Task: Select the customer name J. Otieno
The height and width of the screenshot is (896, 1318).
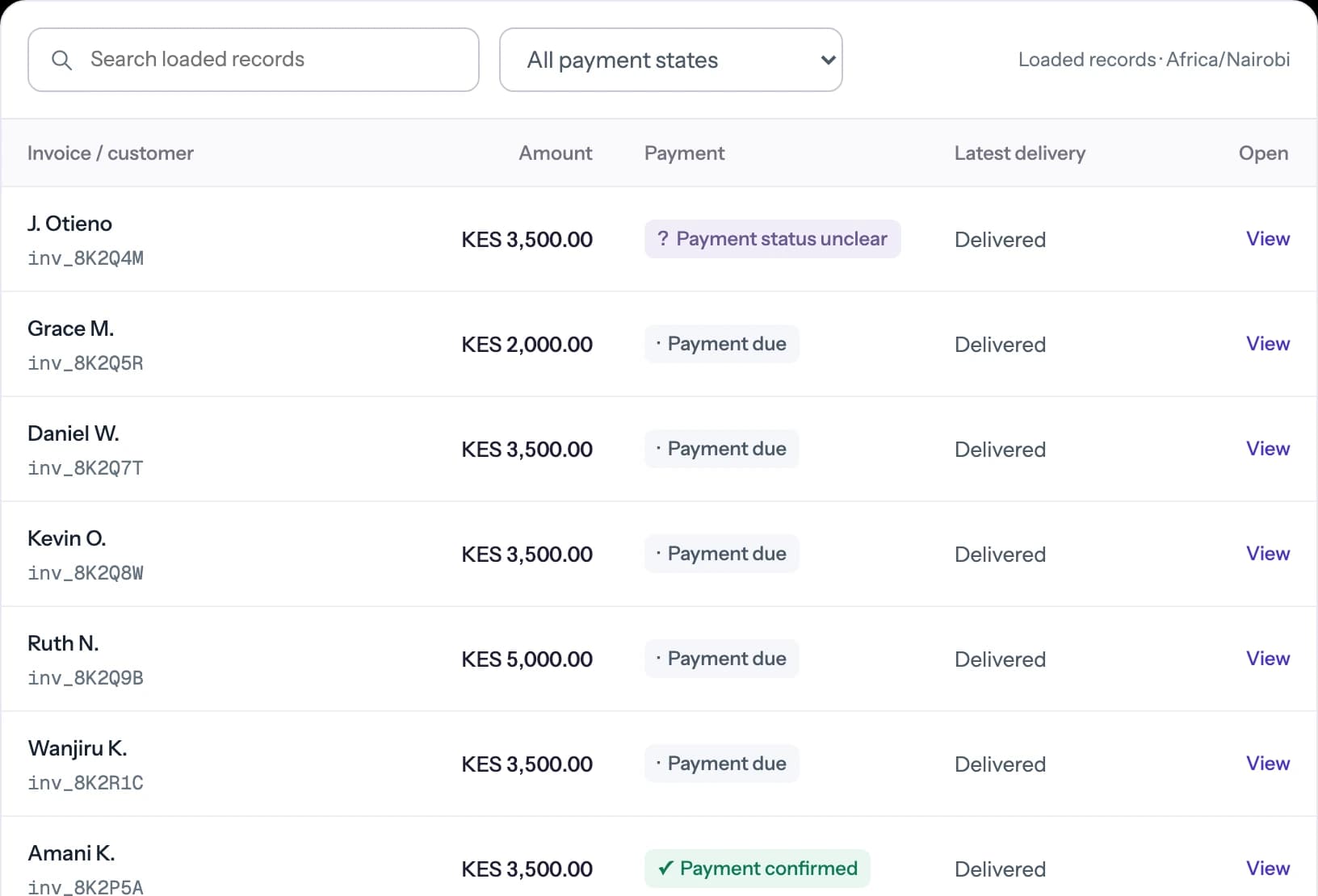Action: click(x=69, y=224)
